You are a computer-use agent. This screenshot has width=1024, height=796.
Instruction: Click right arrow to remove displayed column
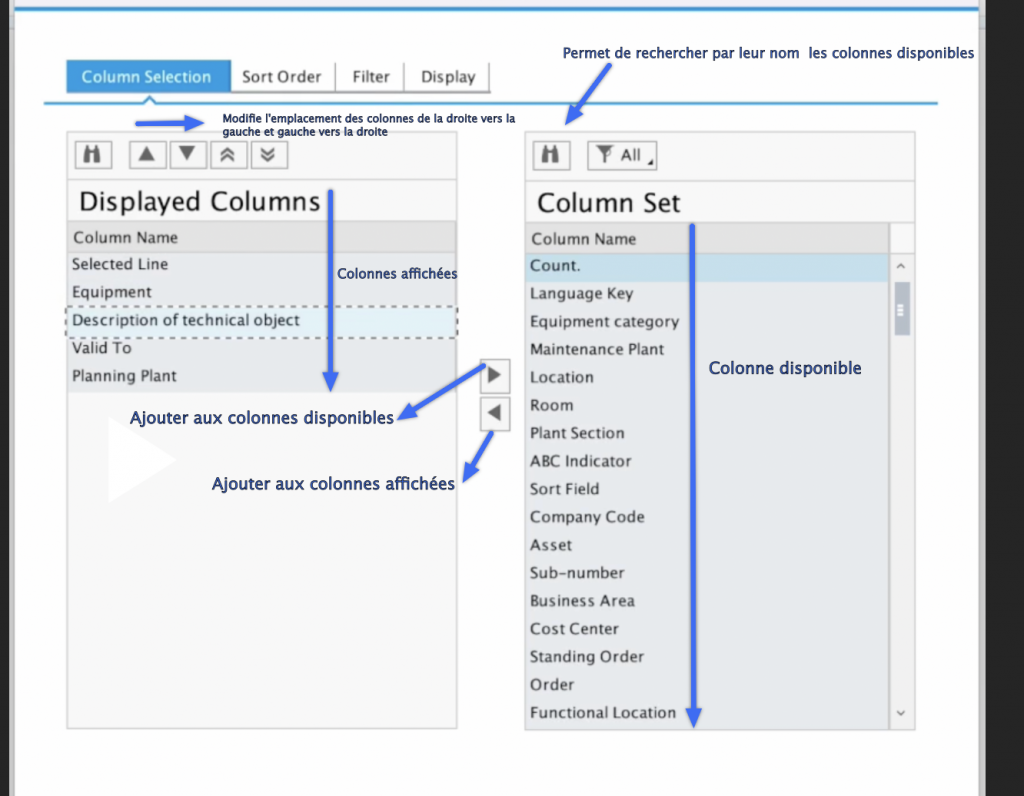click(x=495, y=376)
